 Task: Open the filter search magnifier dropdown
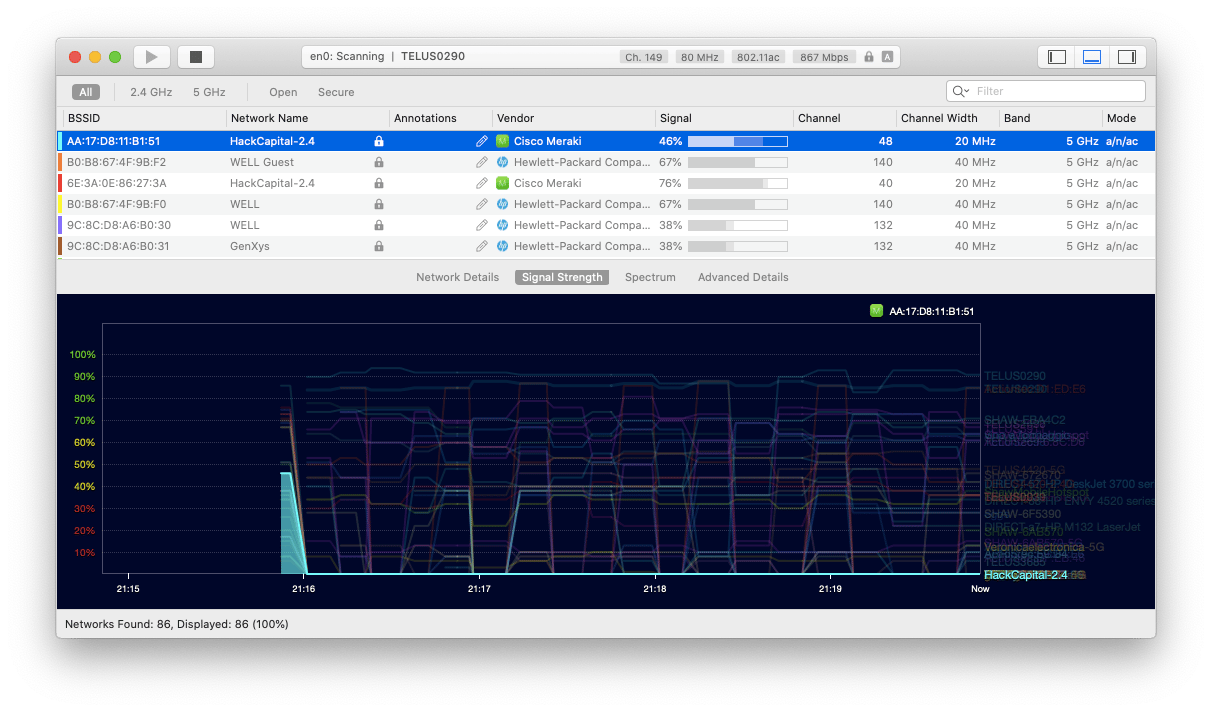(960, 91)
